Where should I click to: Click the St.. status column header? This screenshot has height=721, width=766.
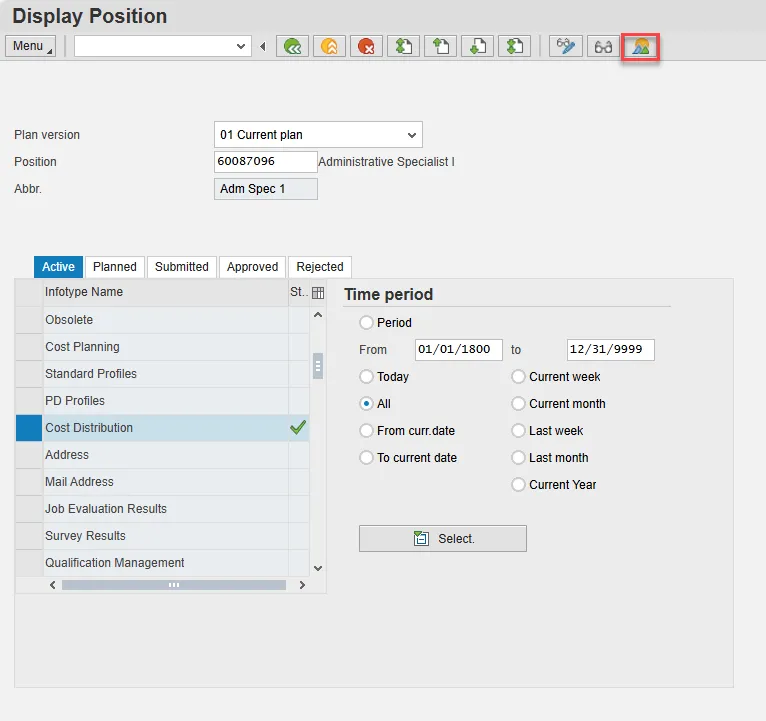click(x=298, y=292)
